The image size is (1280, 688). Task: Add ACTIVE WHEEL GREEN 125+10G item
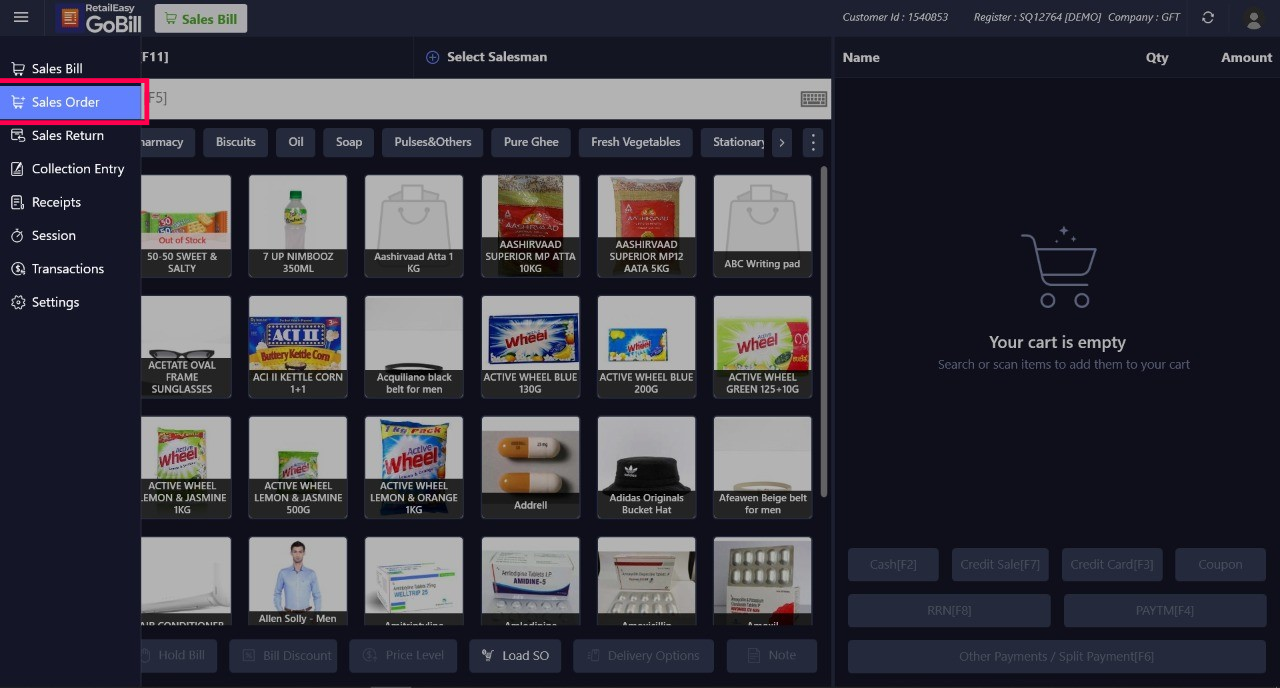tap(762, 346)
